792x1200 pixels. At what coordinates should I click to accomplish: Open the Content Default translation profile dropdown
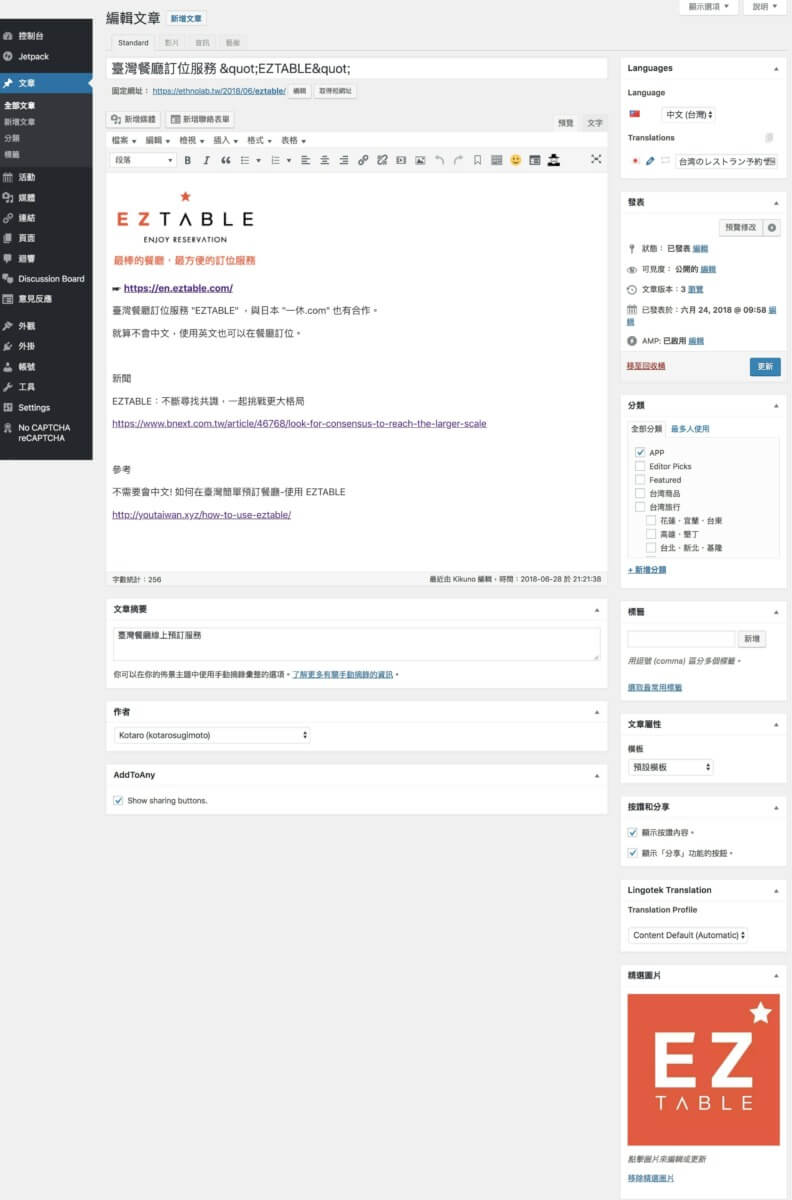688,935
